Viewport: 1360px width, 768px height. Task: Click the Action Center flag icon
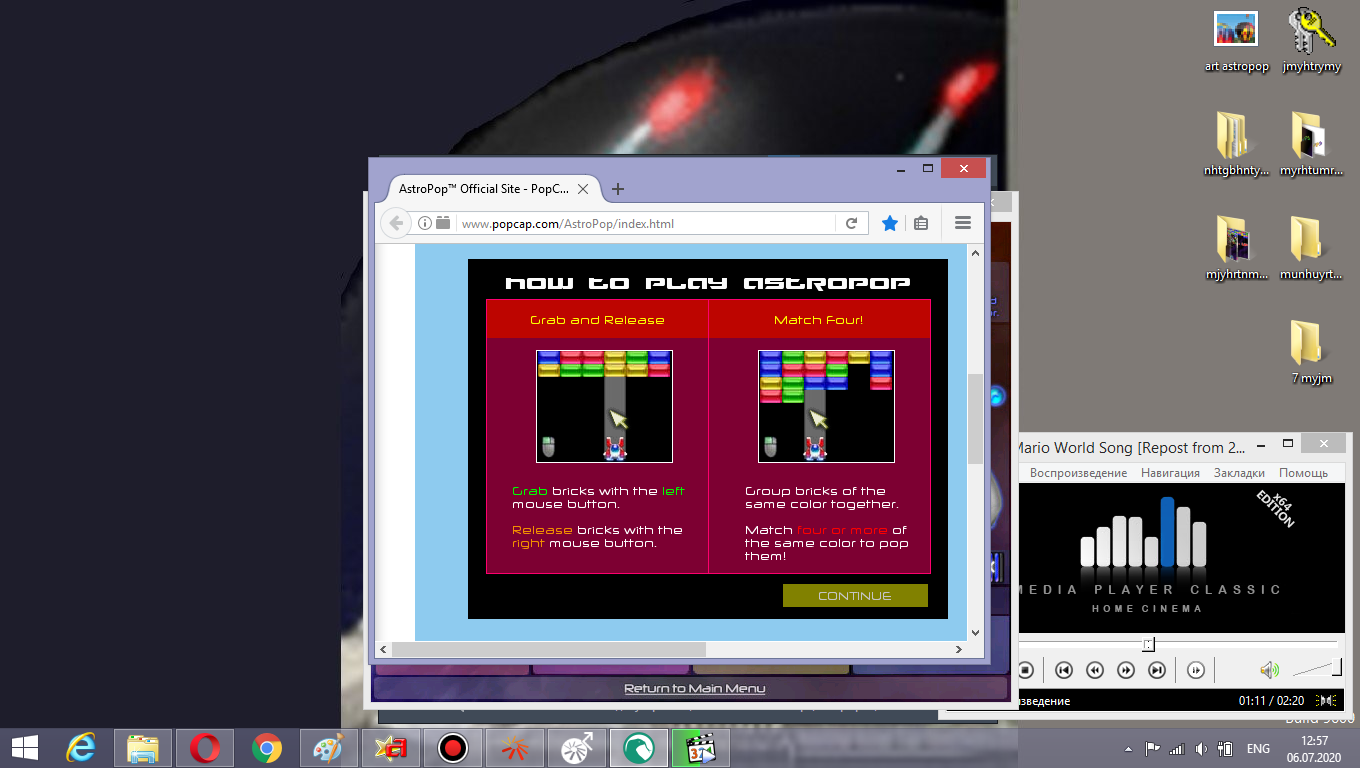pos(1152,748)
